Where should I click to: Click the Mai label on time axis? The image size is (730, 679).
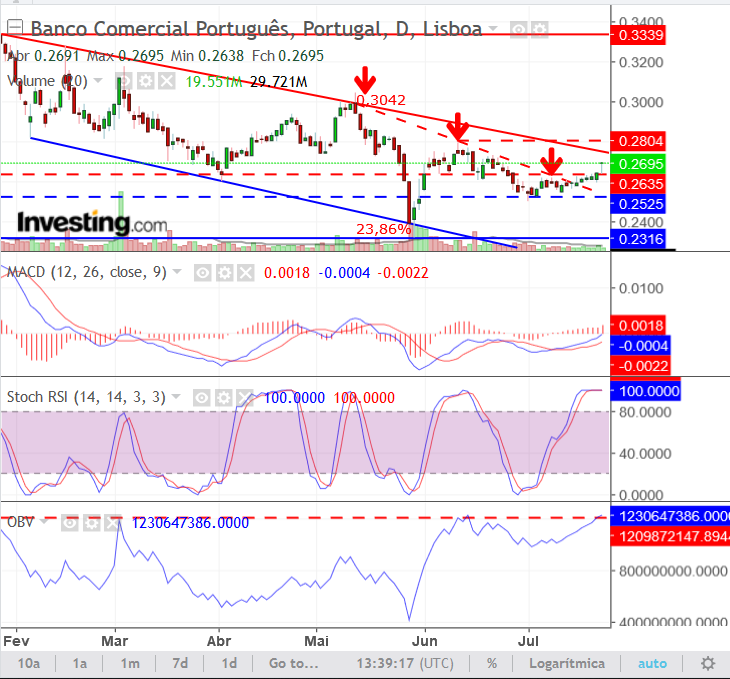(x=317, y=641)
